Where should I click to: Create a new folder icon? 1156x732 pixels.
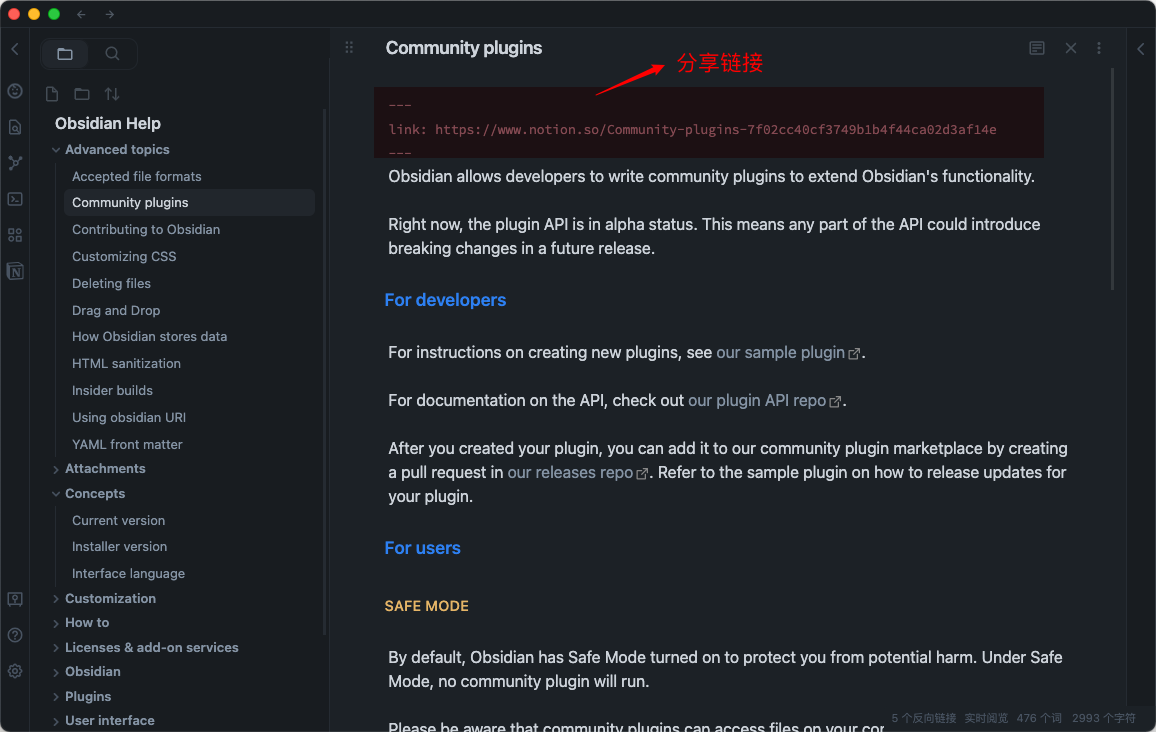coord(82,94)
